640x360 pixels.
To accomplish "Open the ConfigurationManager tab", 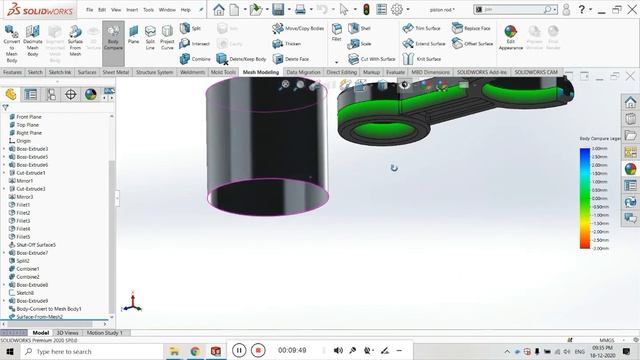I will click(51, 95).
